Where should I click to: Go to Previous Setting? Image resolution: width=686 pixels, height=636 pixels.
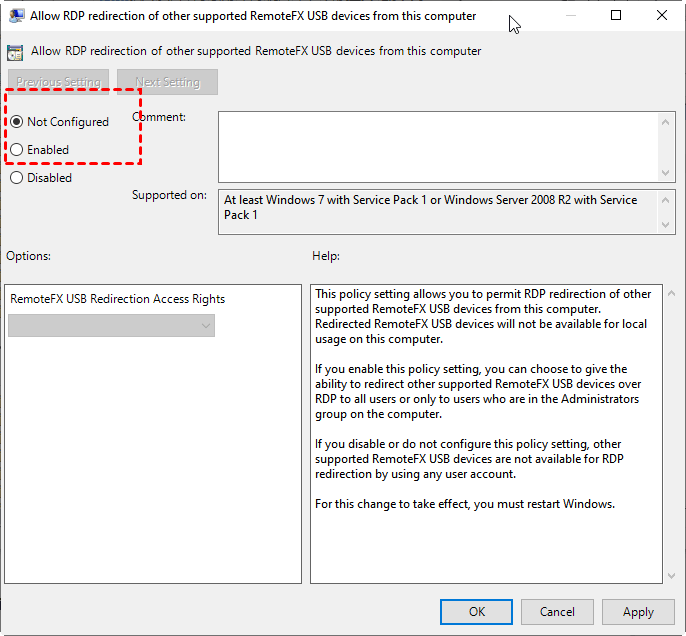(59, 82)
